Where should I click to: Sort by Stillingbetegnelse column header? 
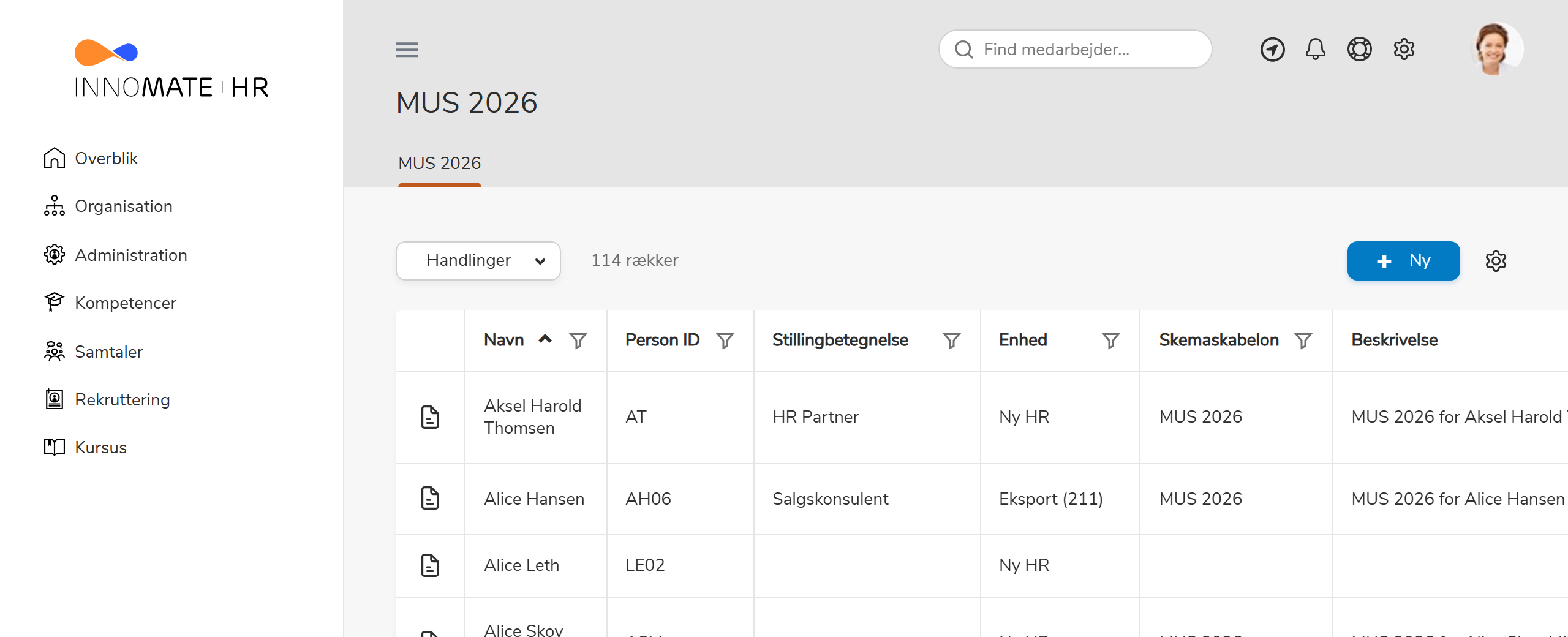tap(840, 340)
